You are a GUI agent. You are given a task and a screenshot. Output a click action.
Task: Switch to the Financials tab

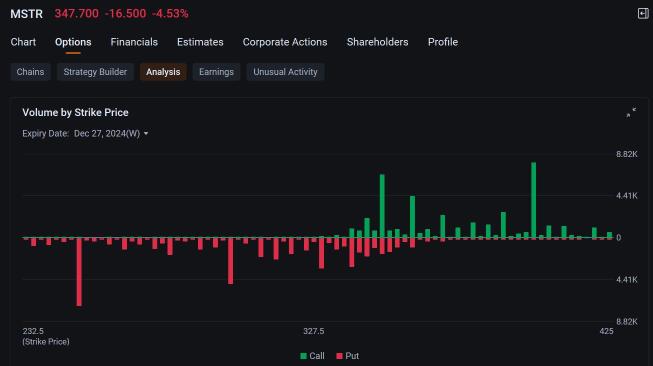point(134,42)
